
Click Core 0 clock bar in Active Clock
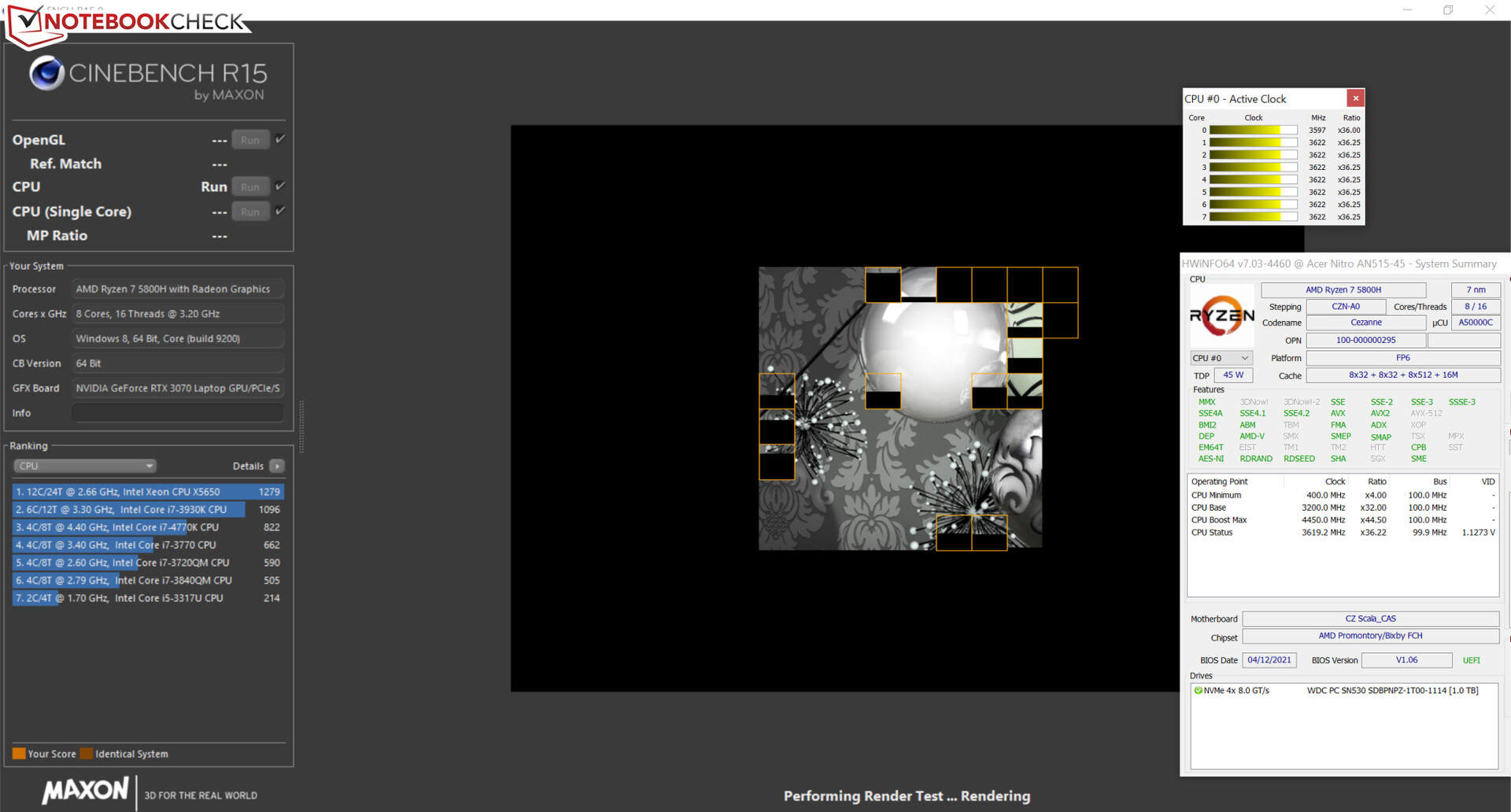tap(1253, 131)
